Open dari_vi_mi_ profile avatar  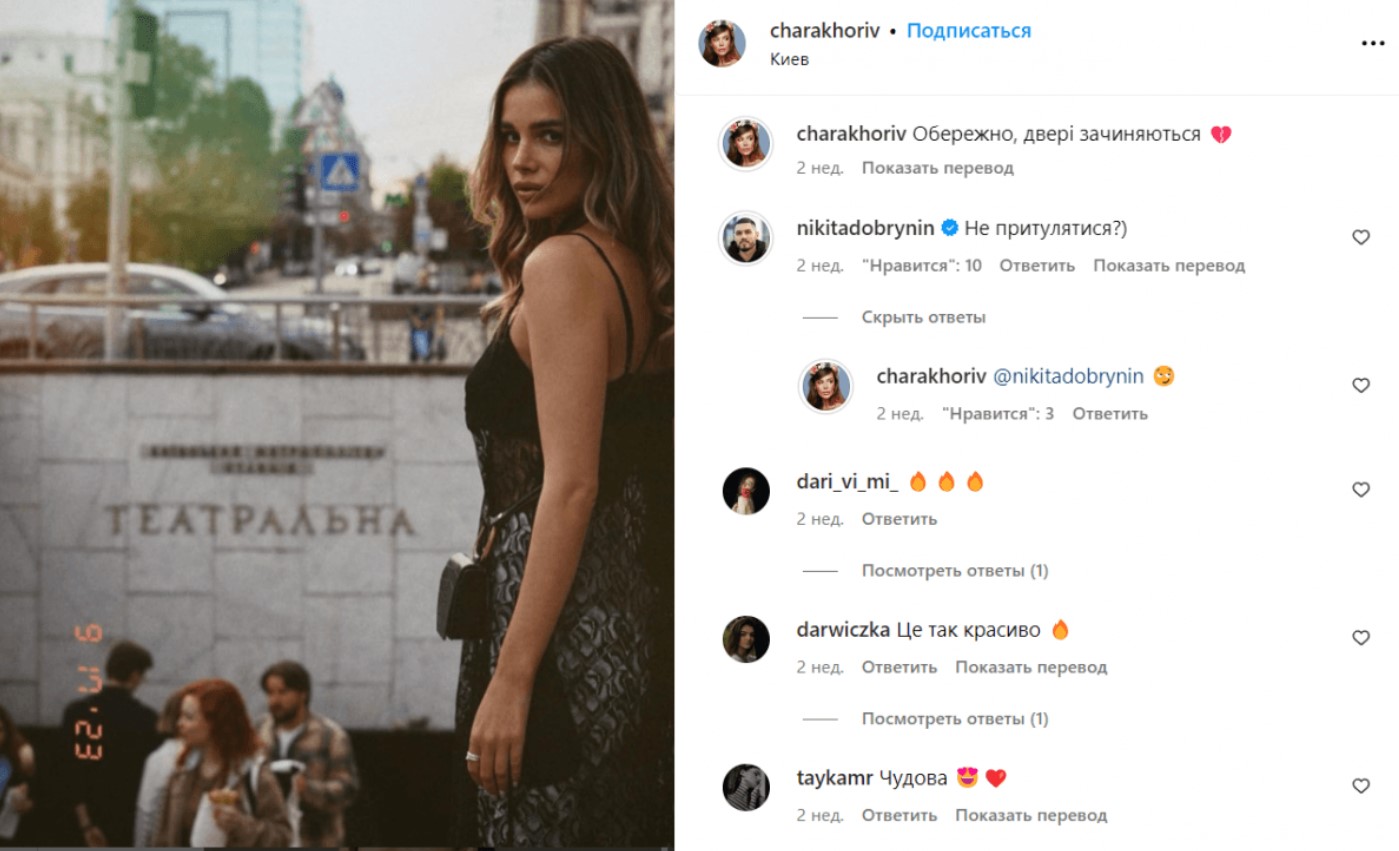746,491
